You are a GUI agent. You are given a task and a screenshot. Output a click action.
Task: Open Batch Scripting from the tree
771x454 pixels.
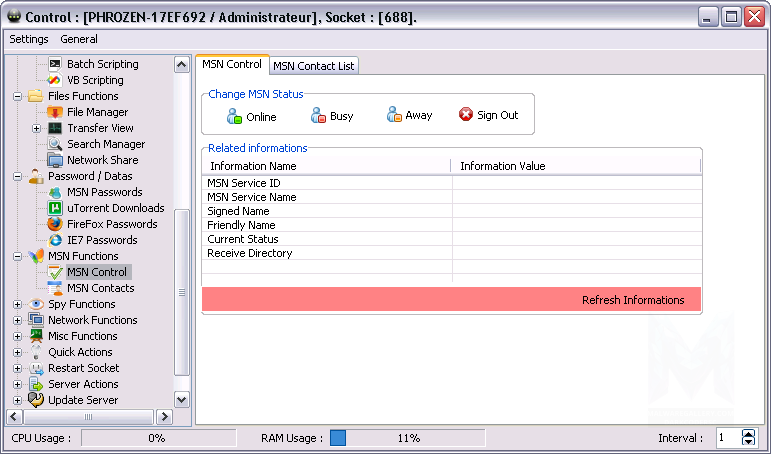(102, 64)
